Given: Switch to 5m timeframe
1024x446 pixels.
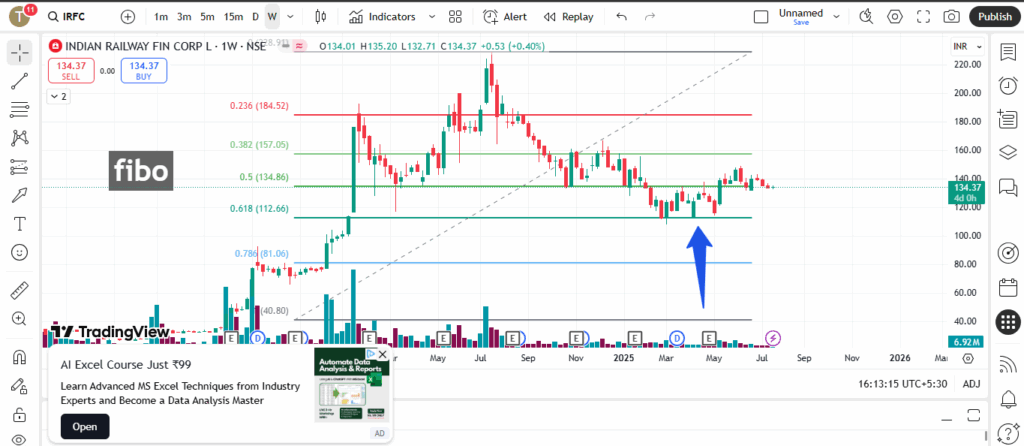Looking at the screenshot, I should click(x=207, y=17).
